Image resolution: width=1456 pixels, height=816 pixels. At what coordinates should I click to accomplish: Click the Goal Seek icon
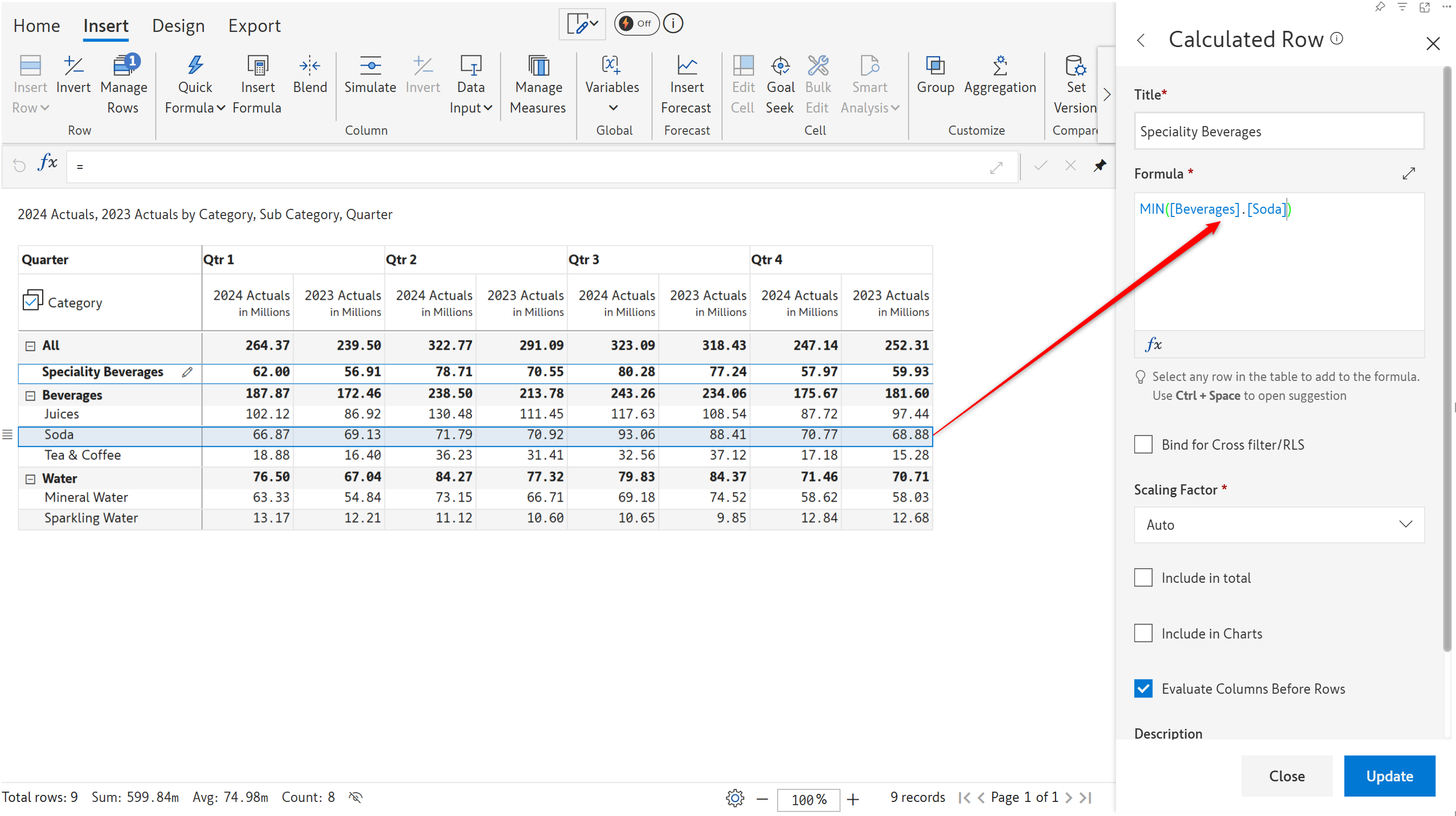780,67
